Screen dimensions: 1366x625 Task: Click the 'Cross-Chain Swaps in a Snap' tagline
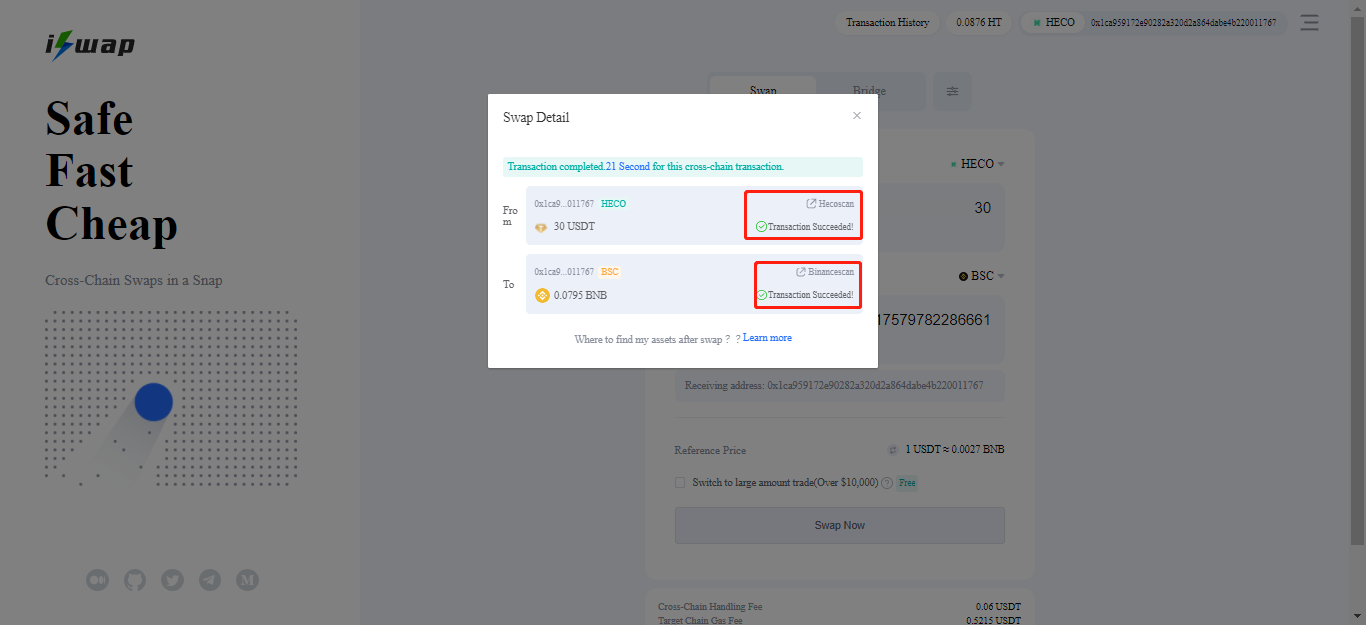134,280
